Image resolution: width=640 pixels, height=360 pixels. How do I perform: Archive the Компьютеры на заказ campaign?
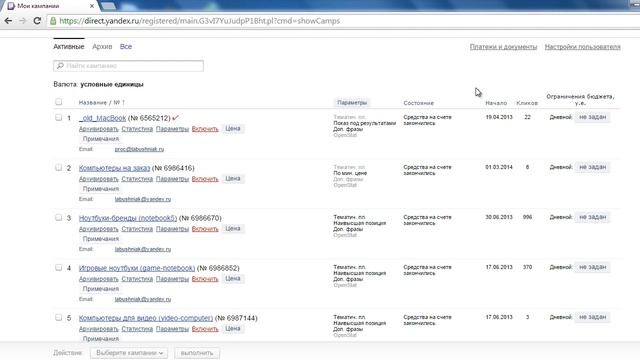[98, 179]
